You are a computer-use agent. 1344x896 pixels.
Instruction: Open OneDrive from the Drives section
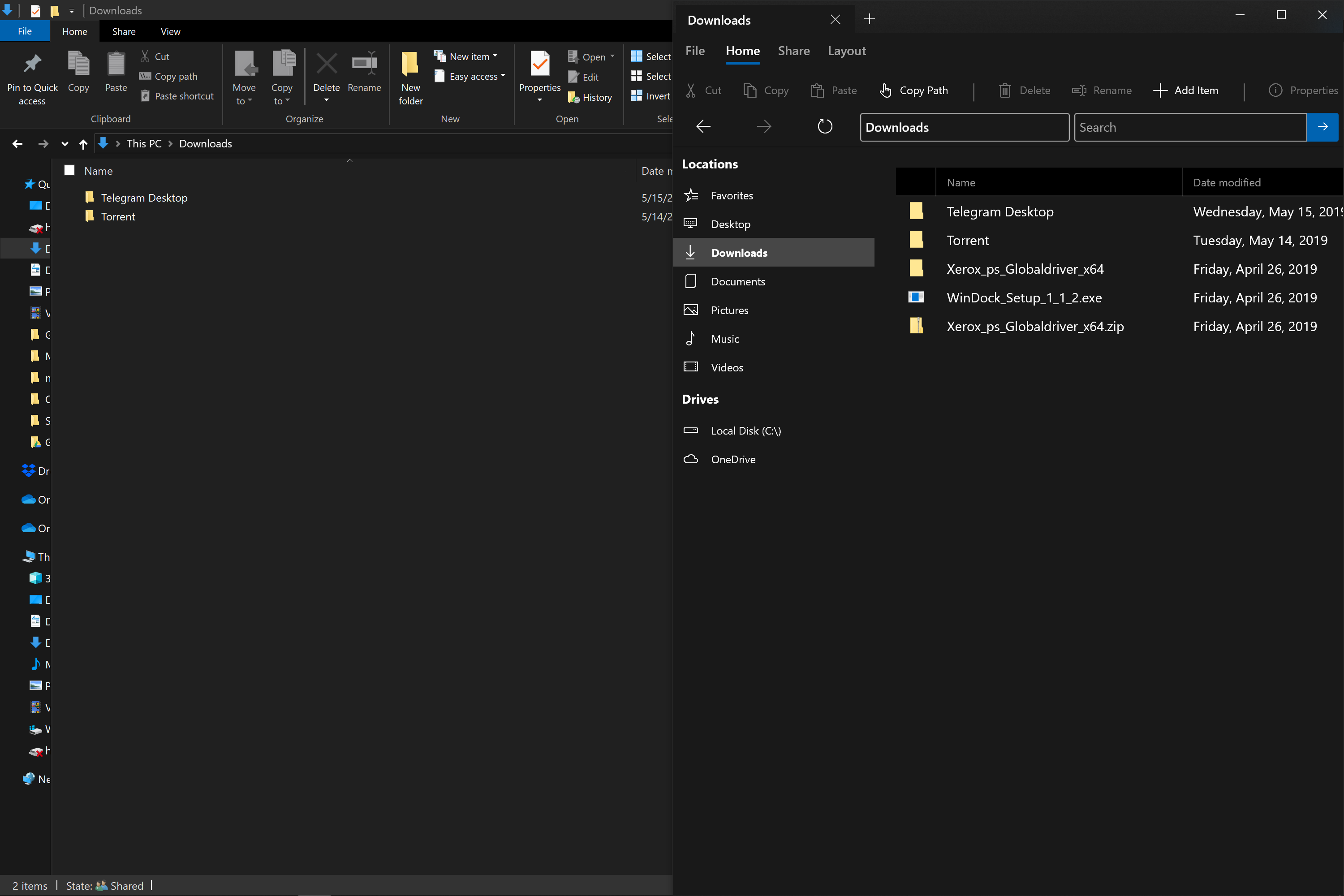pos(733,459)
